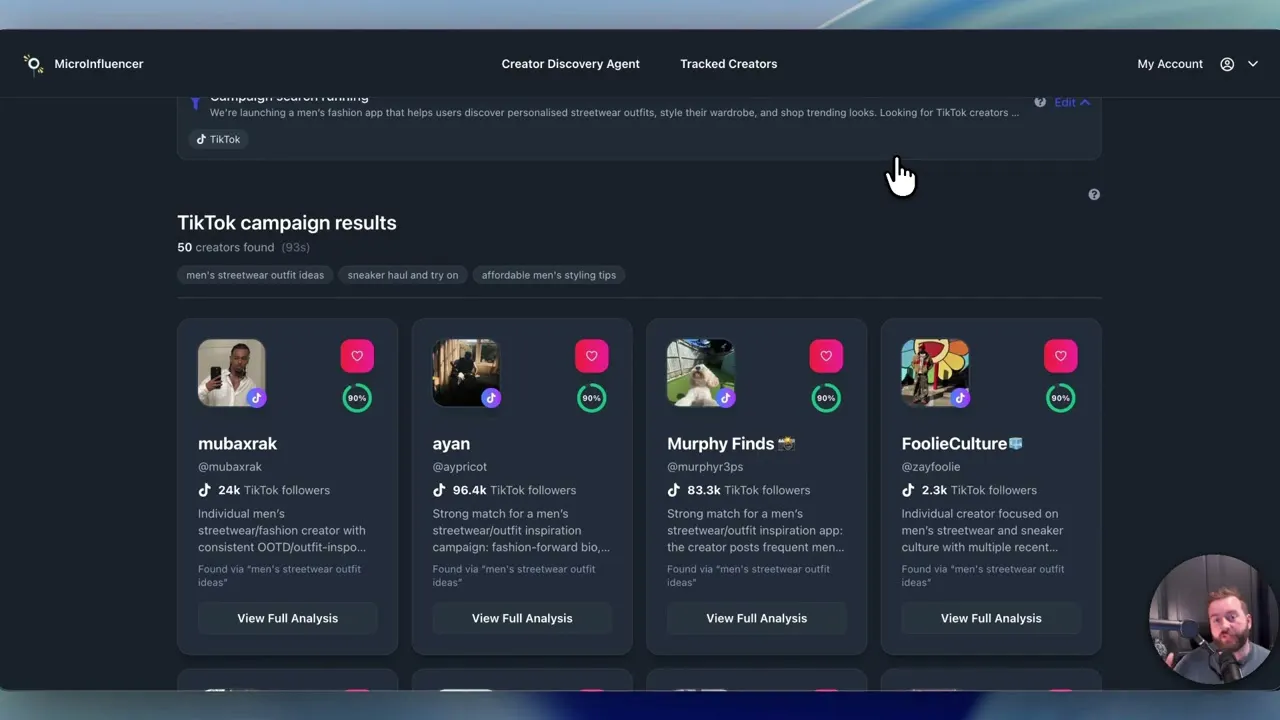Screen dimensions: 1280x720
Task: Open FoolieCulture's profile photo
Action: tap(934, 372)
